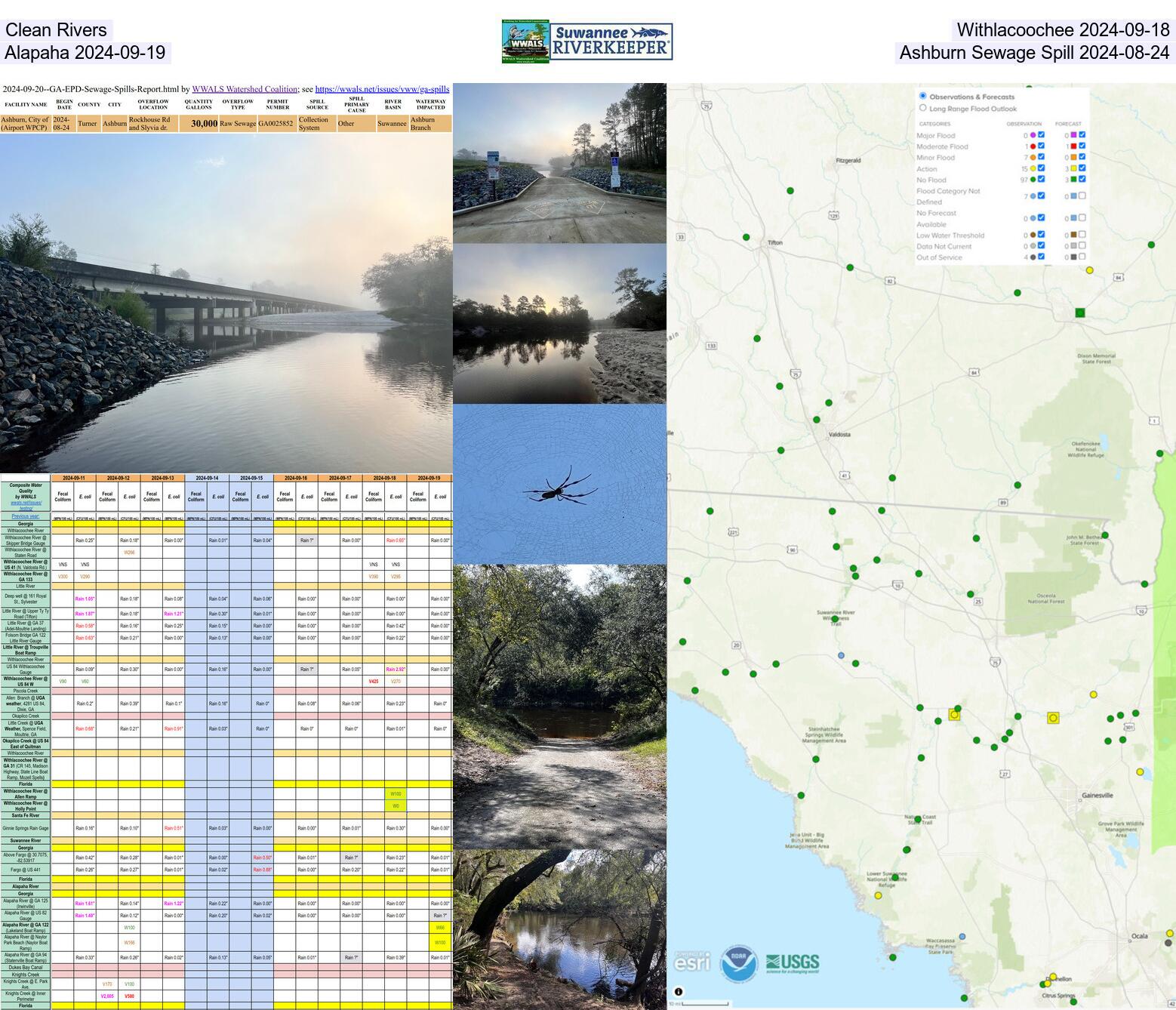Enable Data Not Current forecast checkbox
Screen dimensions: 1176x1010
pos(1082,245)
